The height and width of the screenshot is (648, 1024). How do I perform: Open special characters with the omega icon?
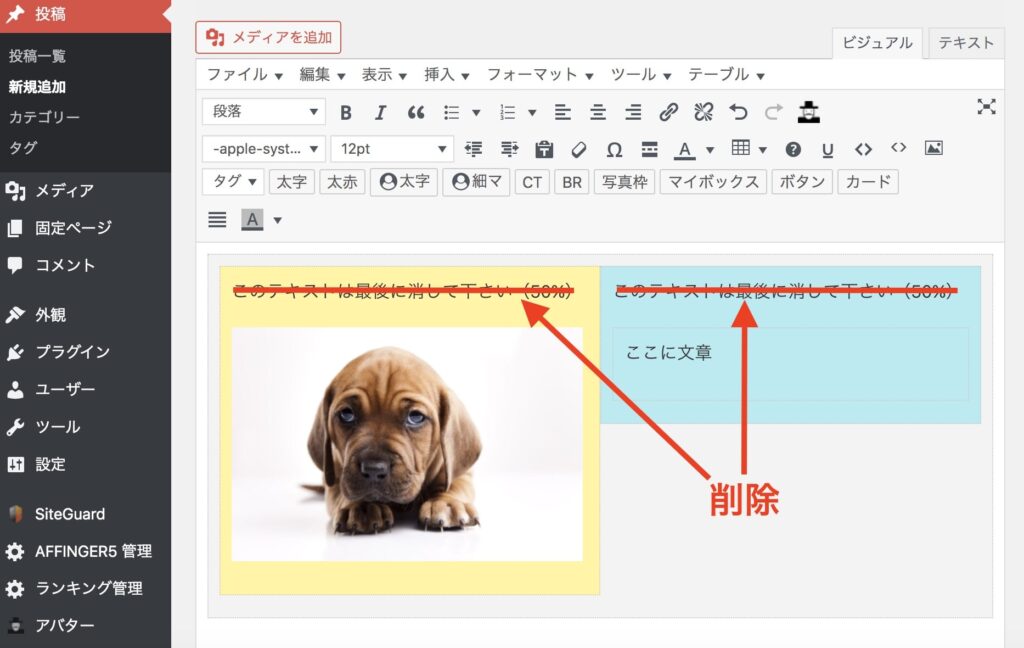pyautogui.click(x=614, y=149)
